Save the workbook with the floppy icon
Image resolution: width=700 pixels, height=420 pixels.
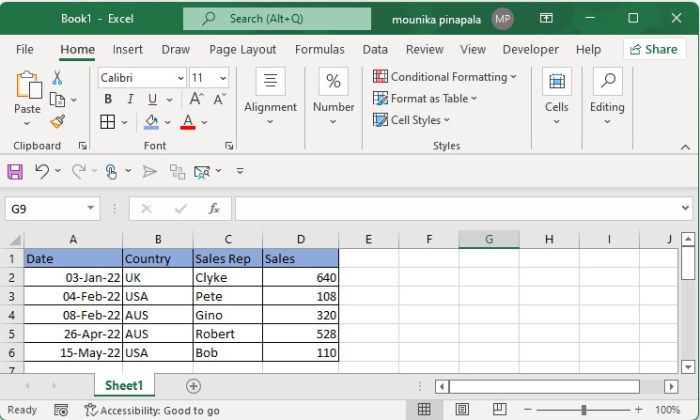[x=15, y=171]
